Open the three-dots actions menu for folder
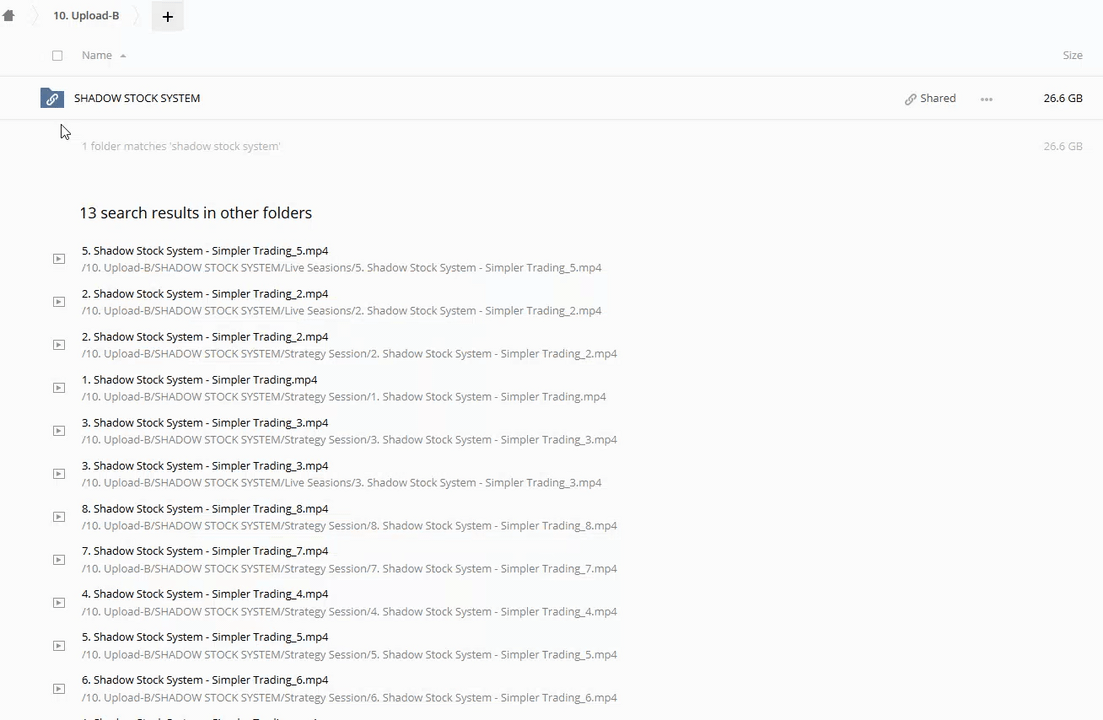Screen dimensions: 1103x720 986,99
